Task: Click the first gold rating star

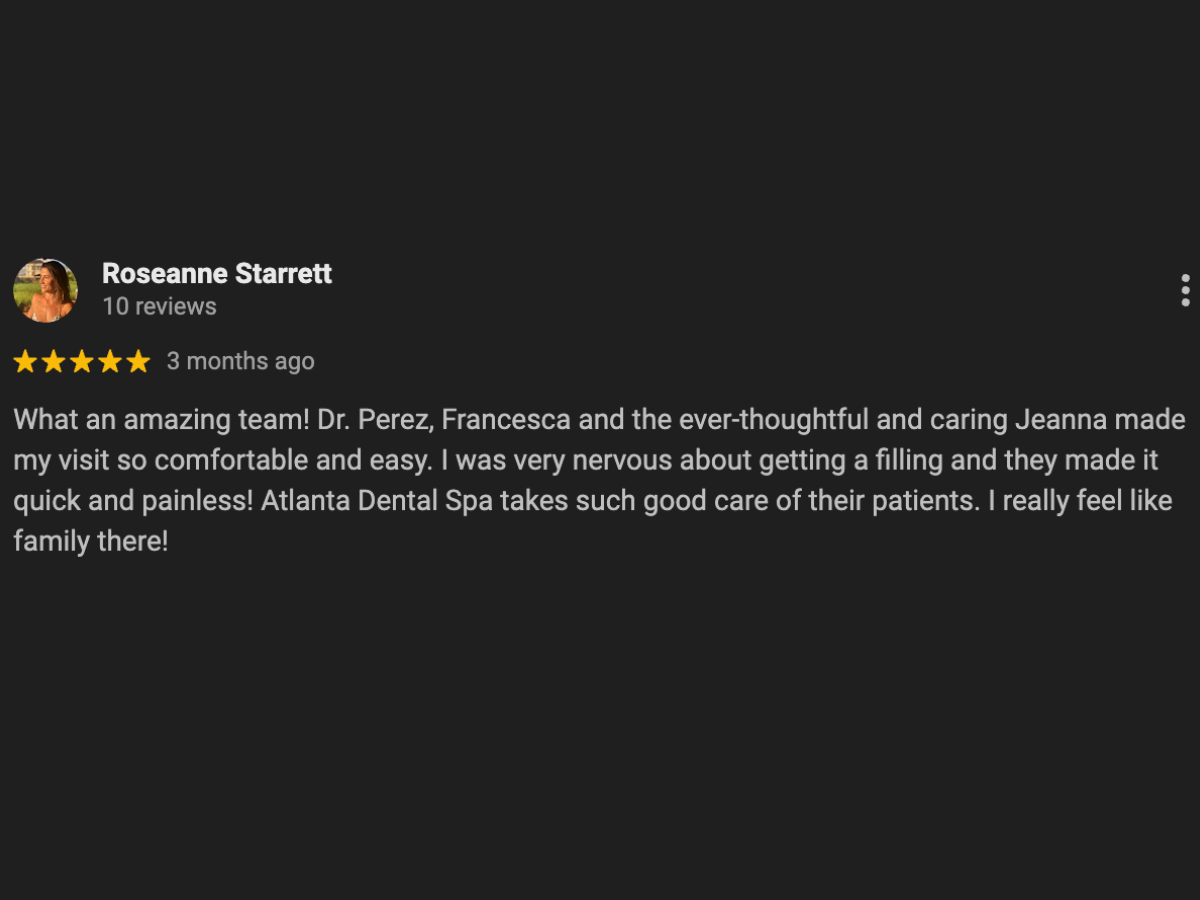Action: 25,362
